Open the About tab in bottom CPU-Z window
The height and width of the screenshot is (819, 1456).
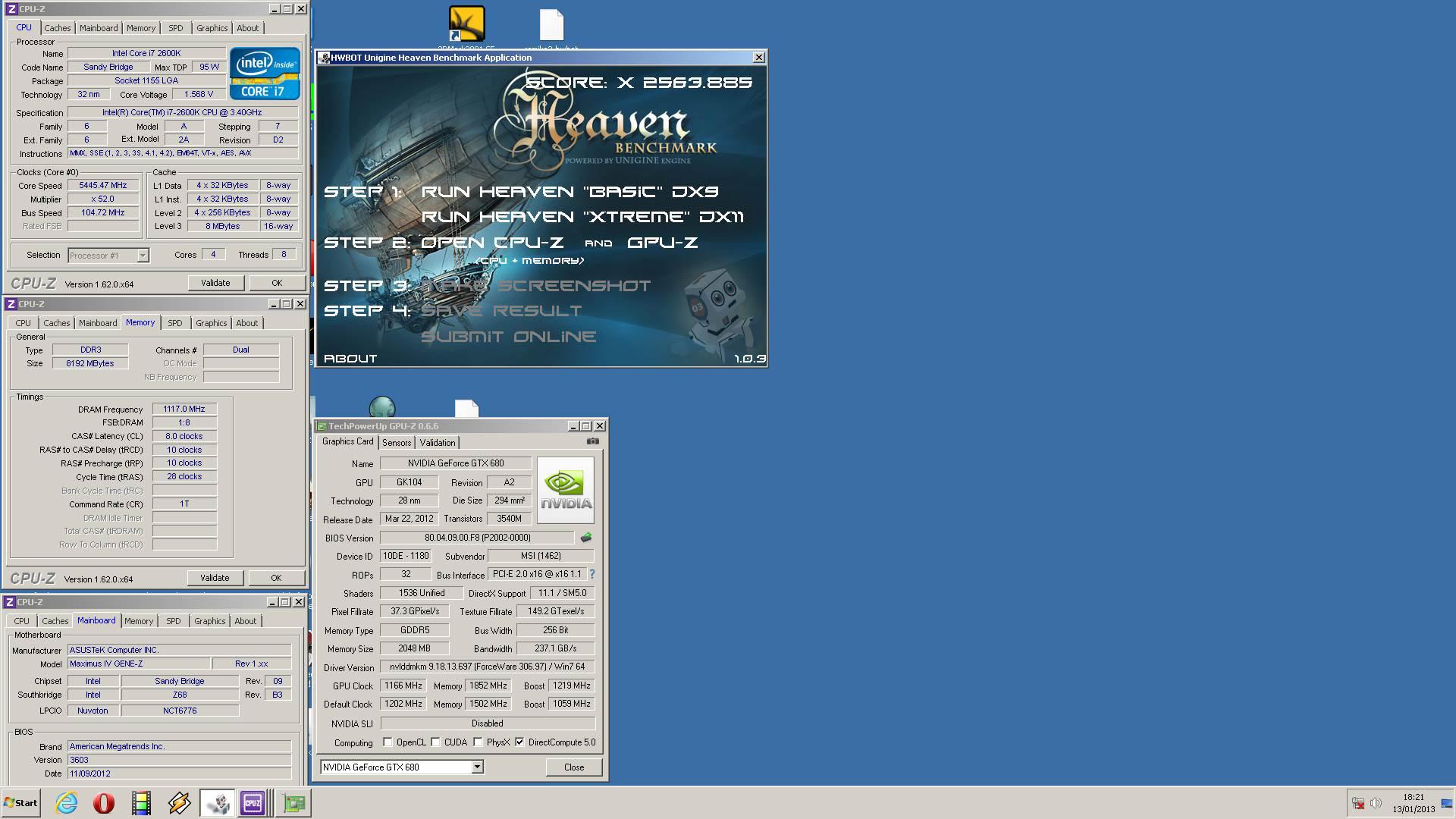pos(245,621)
